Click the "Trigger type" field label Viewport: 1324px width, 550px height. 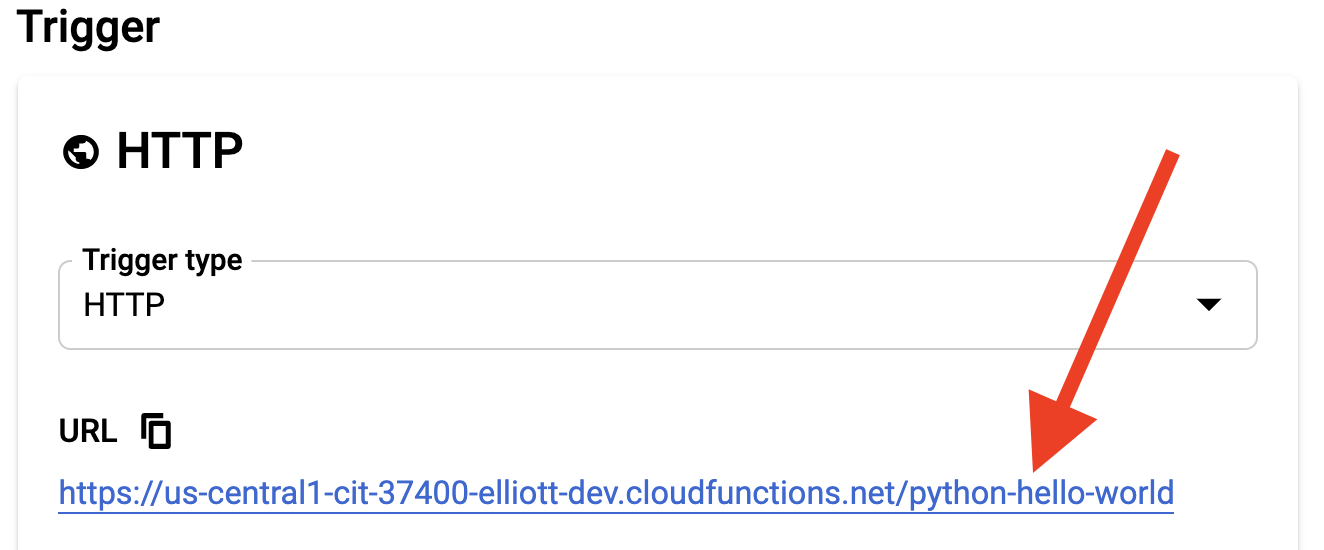[x=162, y=261]
